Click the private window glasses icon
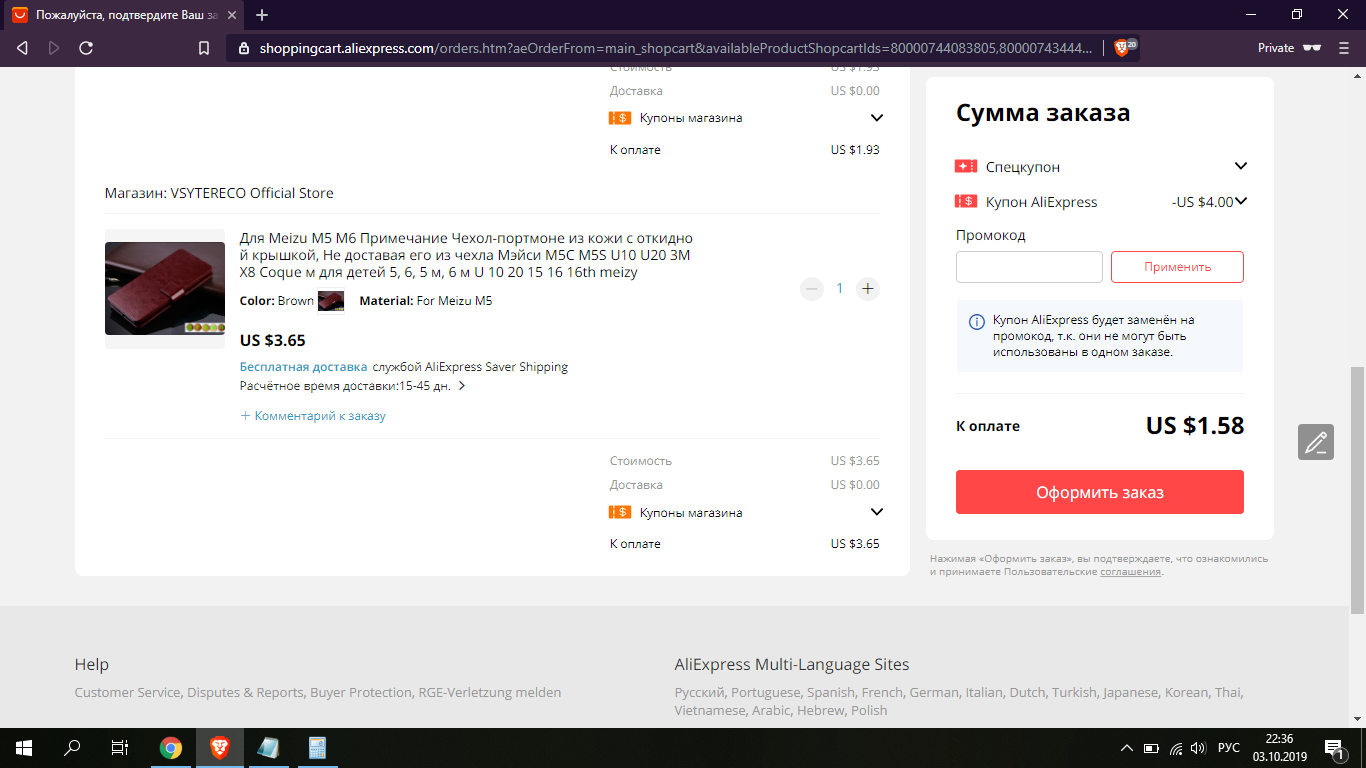The image size is (1366, 768). 1312,48
